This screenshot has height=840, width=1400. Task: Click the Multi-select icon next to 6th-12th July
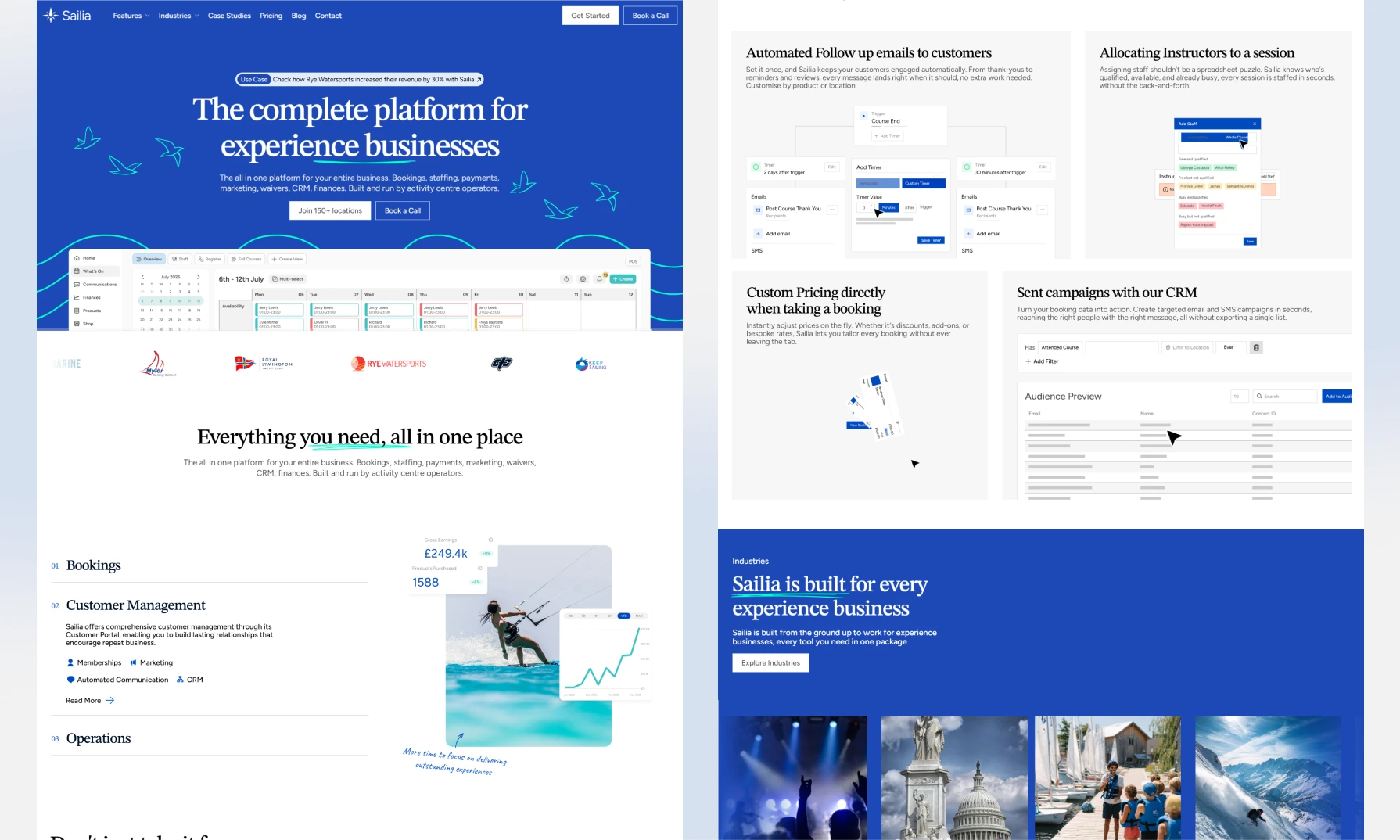(x=275, y=279)
